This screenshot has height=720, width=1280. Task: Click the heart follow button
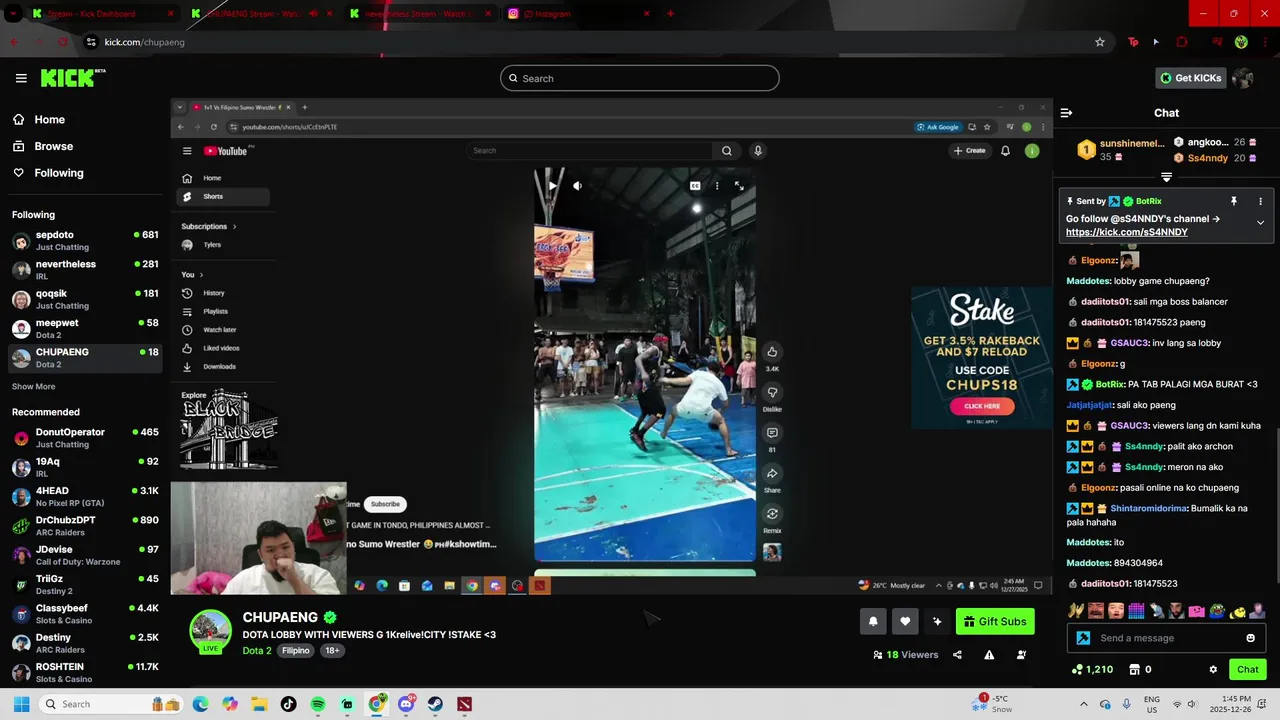(905, 621)
